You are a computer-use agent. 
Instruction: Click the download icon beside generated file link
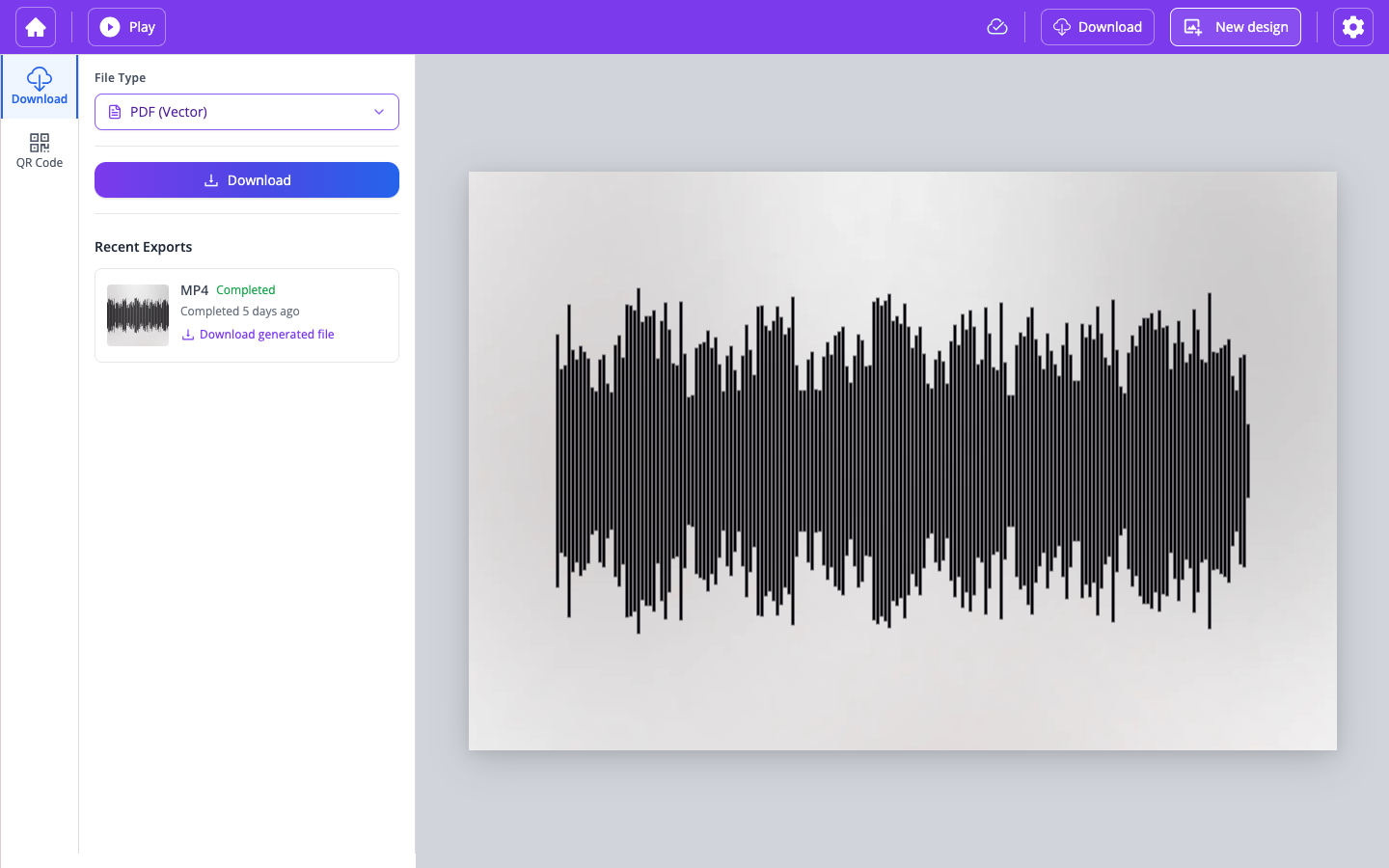(x=186, y=334)
